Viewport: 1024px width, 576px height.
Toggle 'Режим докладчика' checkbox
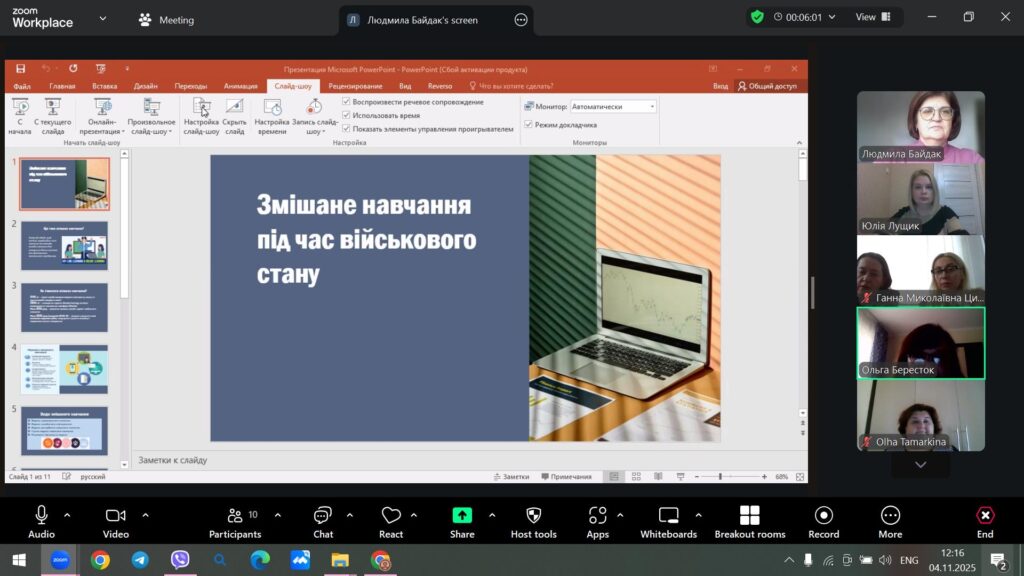point(528,125)
